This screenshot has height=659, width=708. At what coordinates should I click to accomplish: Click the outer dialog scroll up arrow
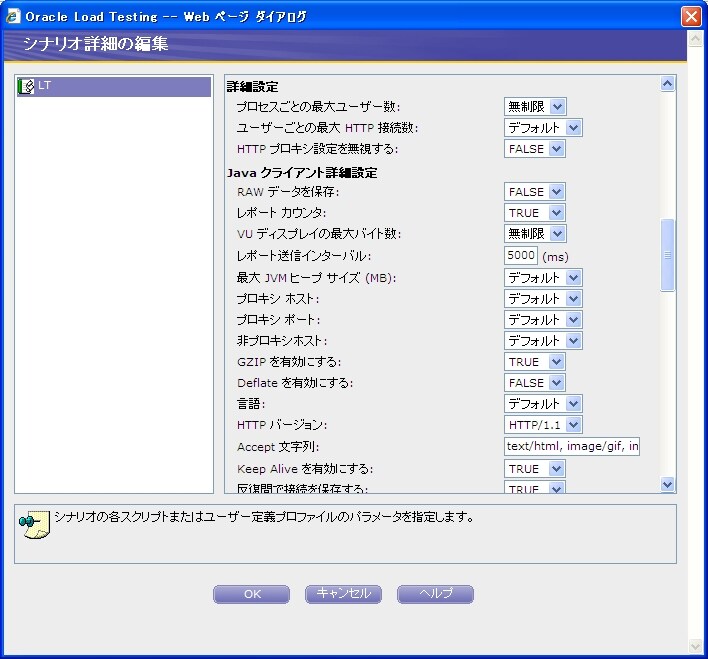(695, 39)
